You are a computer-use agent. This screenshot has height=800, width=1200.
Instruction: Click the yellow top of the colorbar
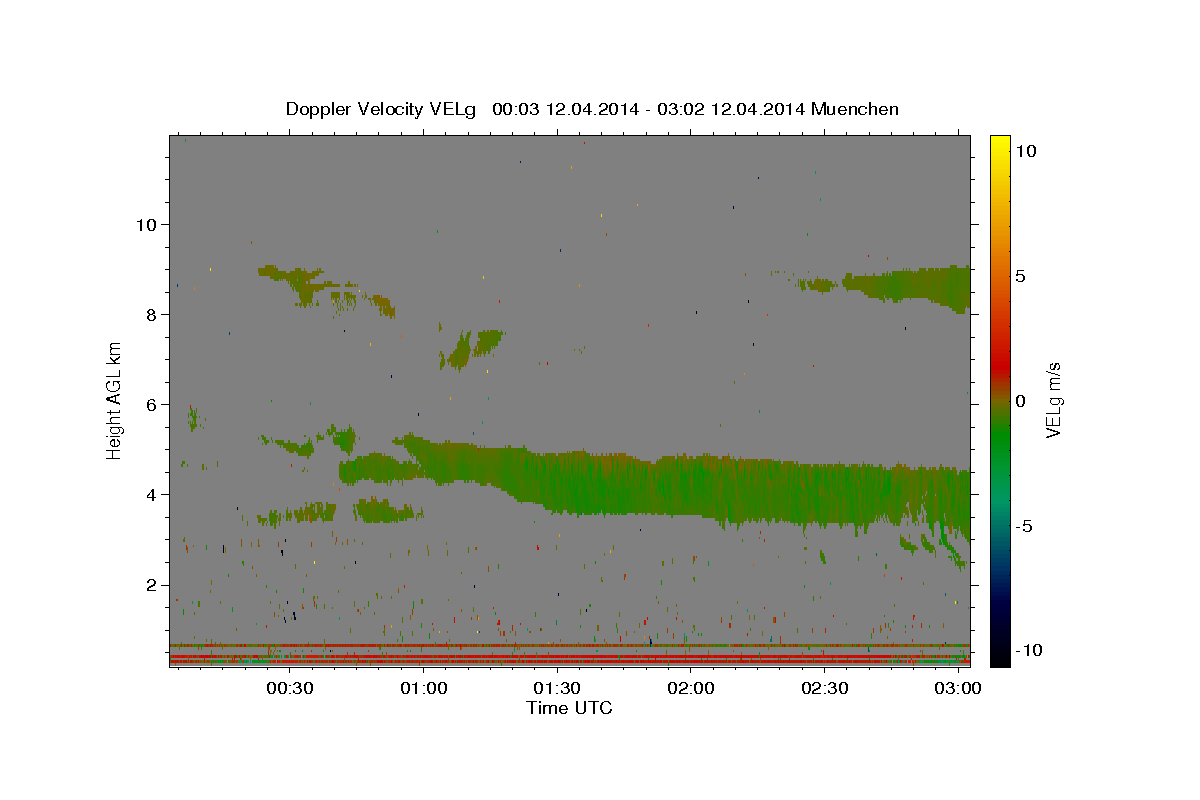click(x=999, y=147)
